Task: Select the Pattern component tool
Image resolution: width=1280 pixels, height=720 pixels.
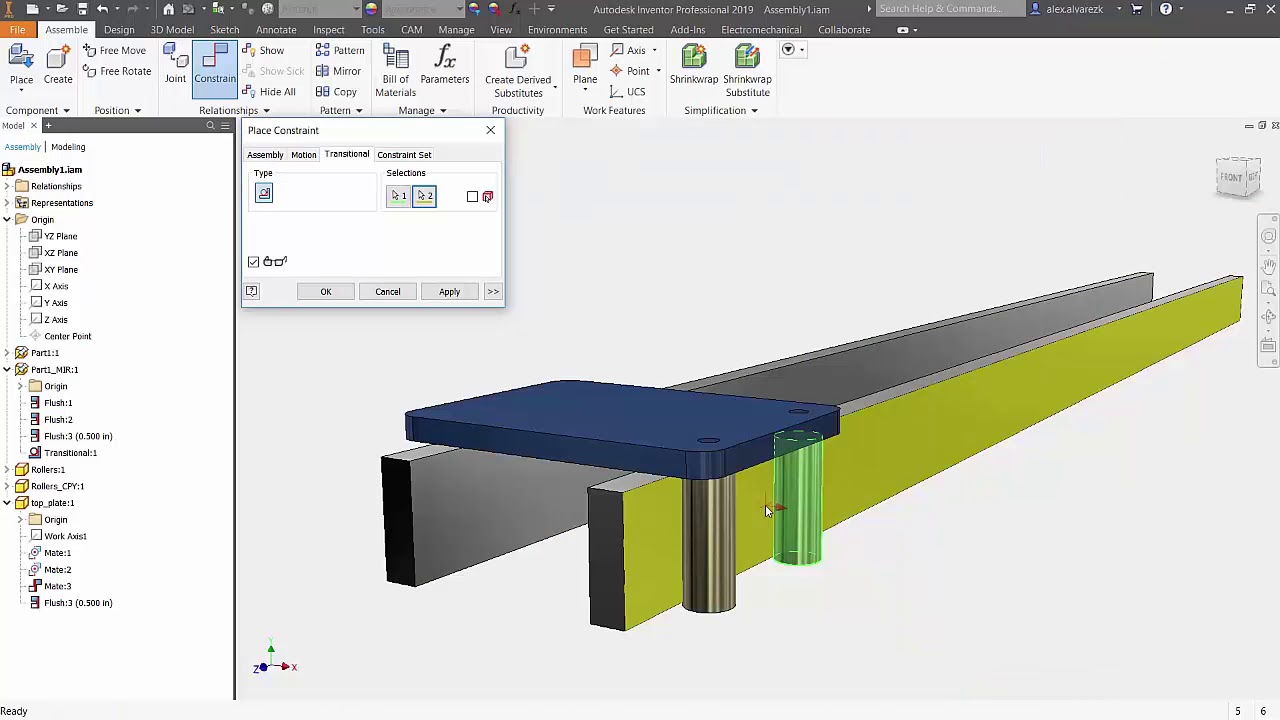Action: 340,50
